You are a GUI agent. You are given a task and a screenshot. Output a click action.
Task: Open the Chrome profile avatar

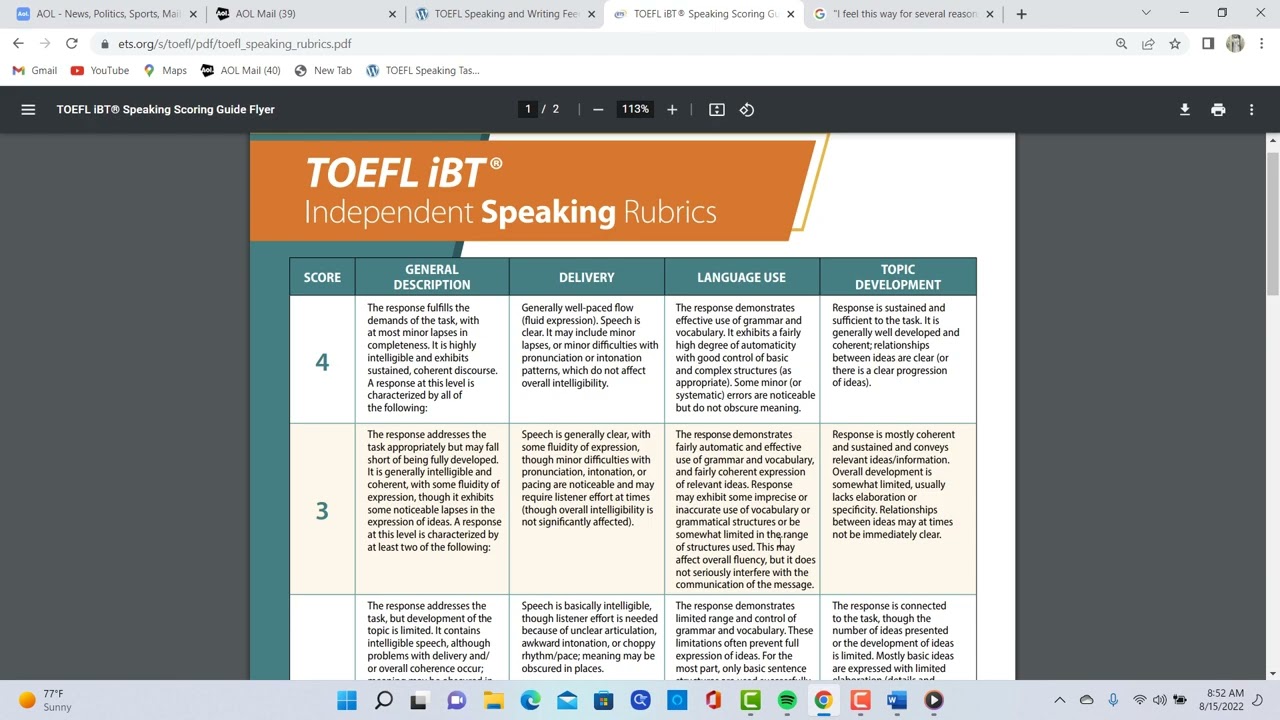(x=1235, y=44)
